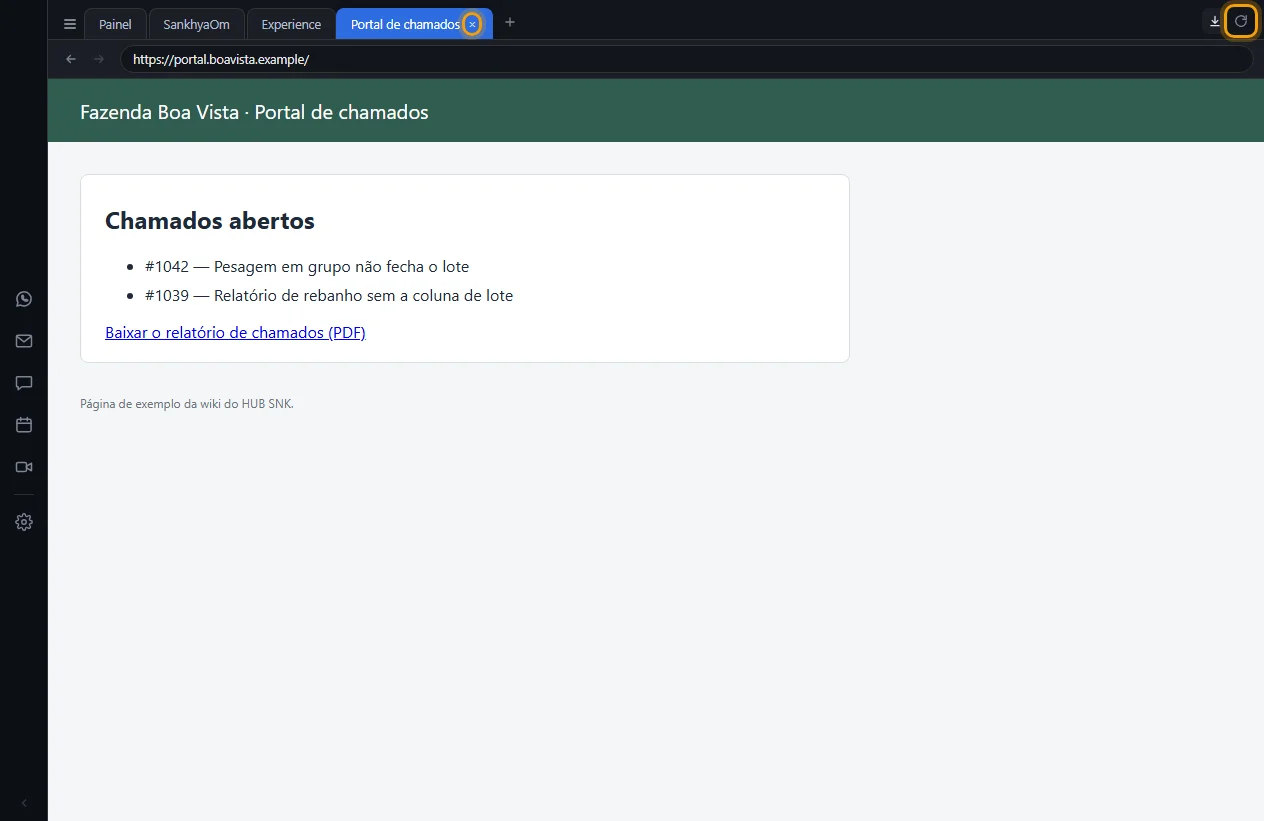The width and height of the screenshot is (1264, 821).
Task: Open settings gear in the sidebar
Action: coord(24,522)
